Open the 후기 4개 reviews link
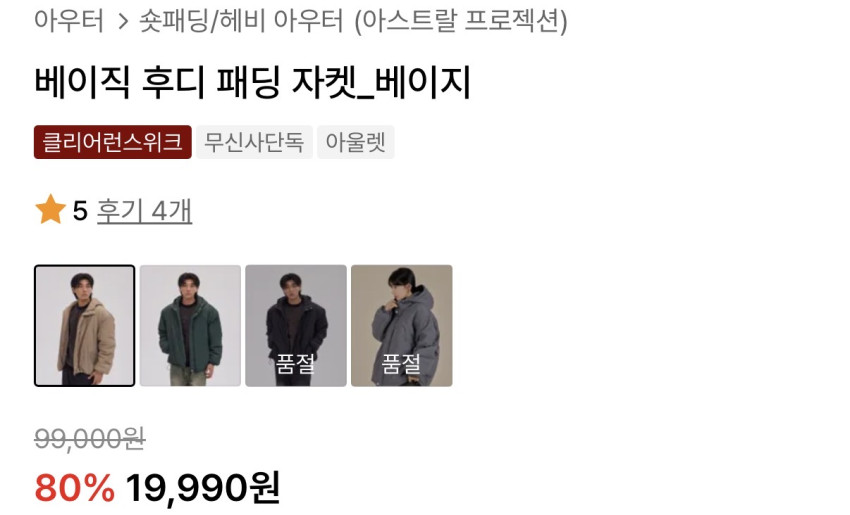Viewport: 850px width, 515px height. click(144, 211)
